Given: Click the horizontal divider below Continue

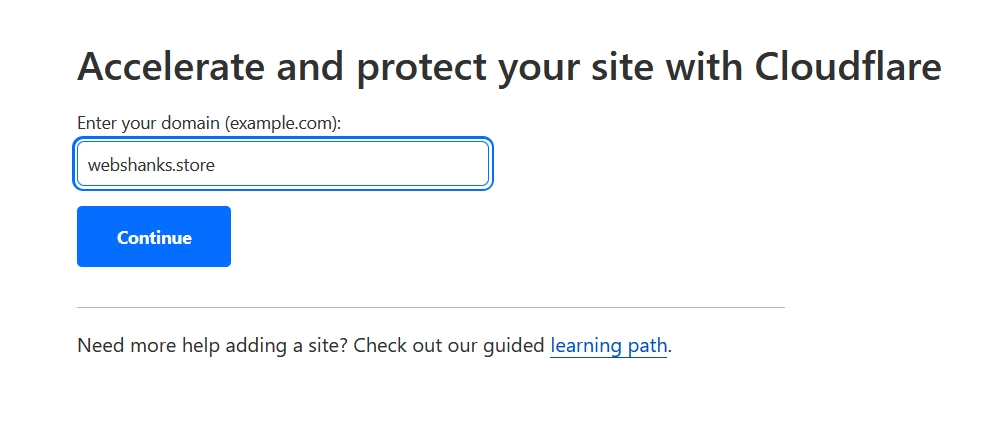Looking at the screenshot, I should 430,307.
